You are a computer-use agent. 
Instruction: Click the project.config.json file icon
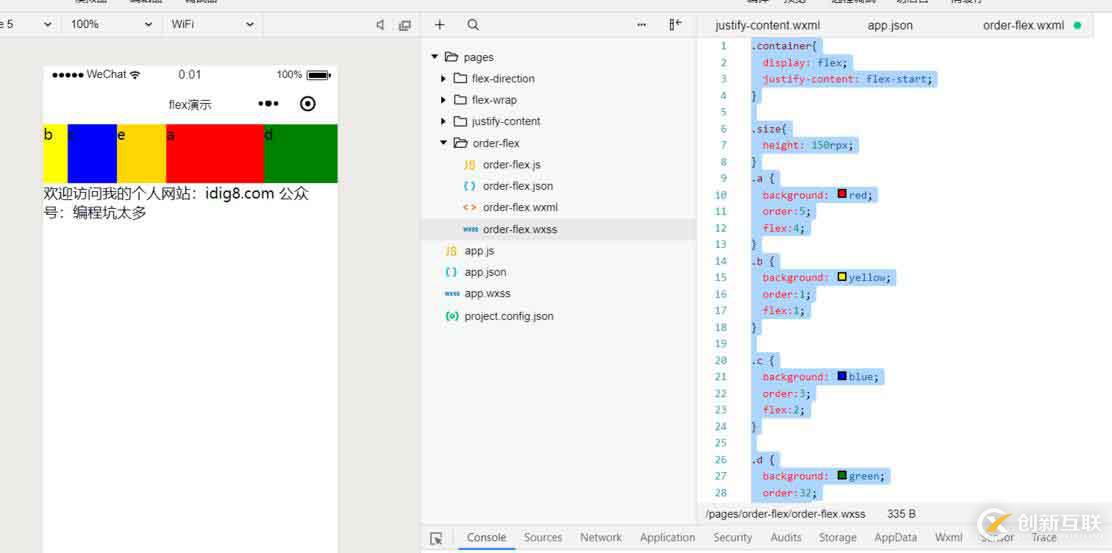click(x=452, y=316)
